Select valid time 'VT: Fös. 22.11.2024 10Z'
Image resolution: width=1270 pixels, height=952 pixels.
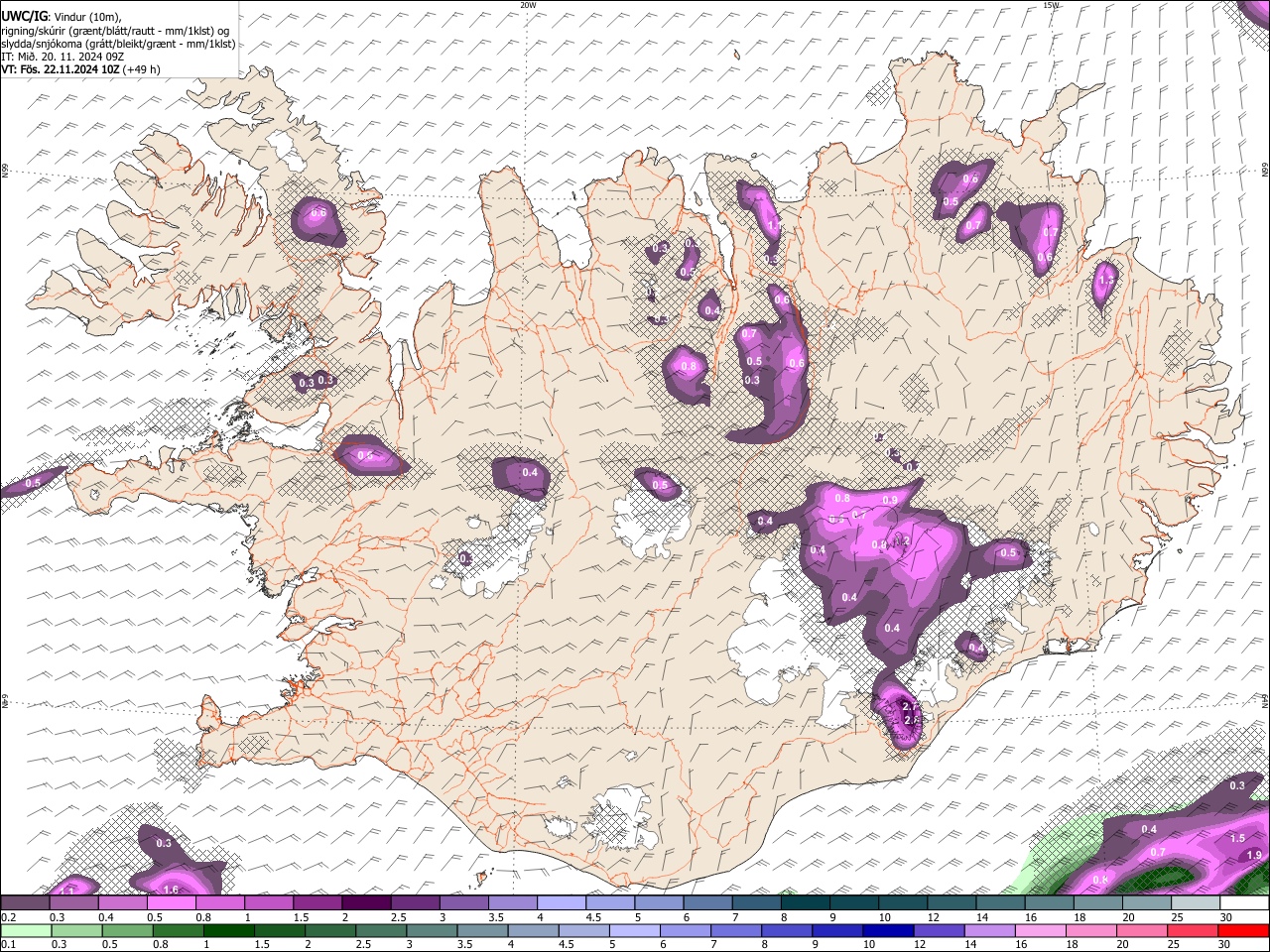point(60,69)
